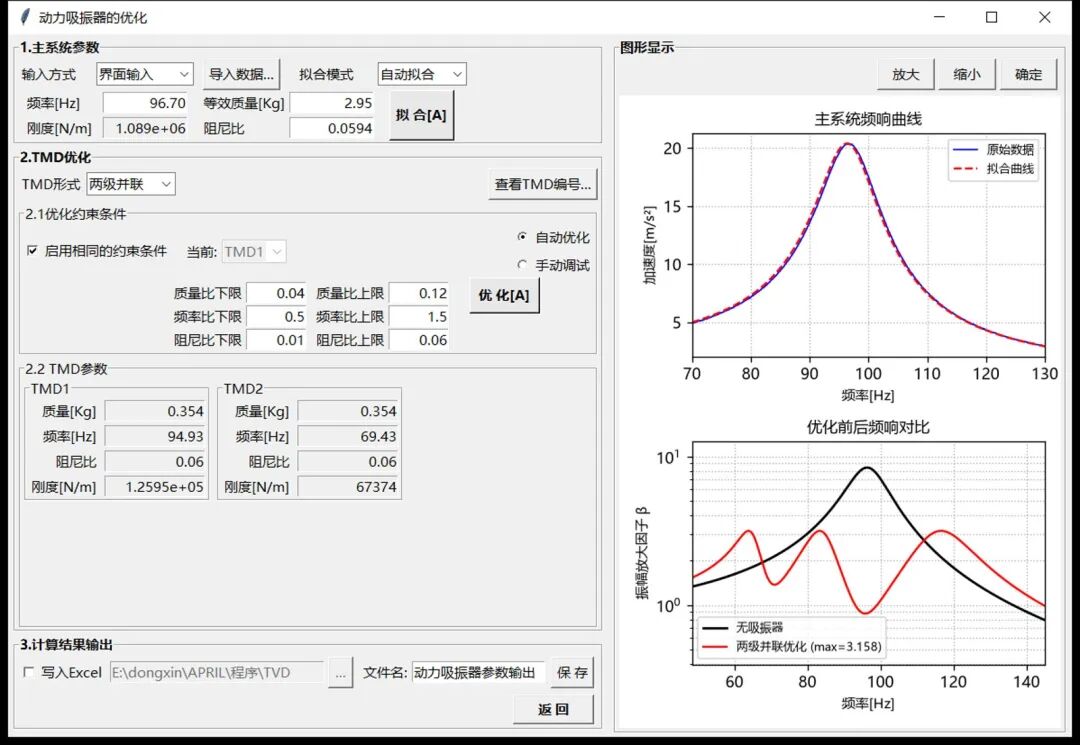The height and width of the screenshot is (745, 1080).
Task: Select the 手动调试 radio button
Action: pos(521,264)
